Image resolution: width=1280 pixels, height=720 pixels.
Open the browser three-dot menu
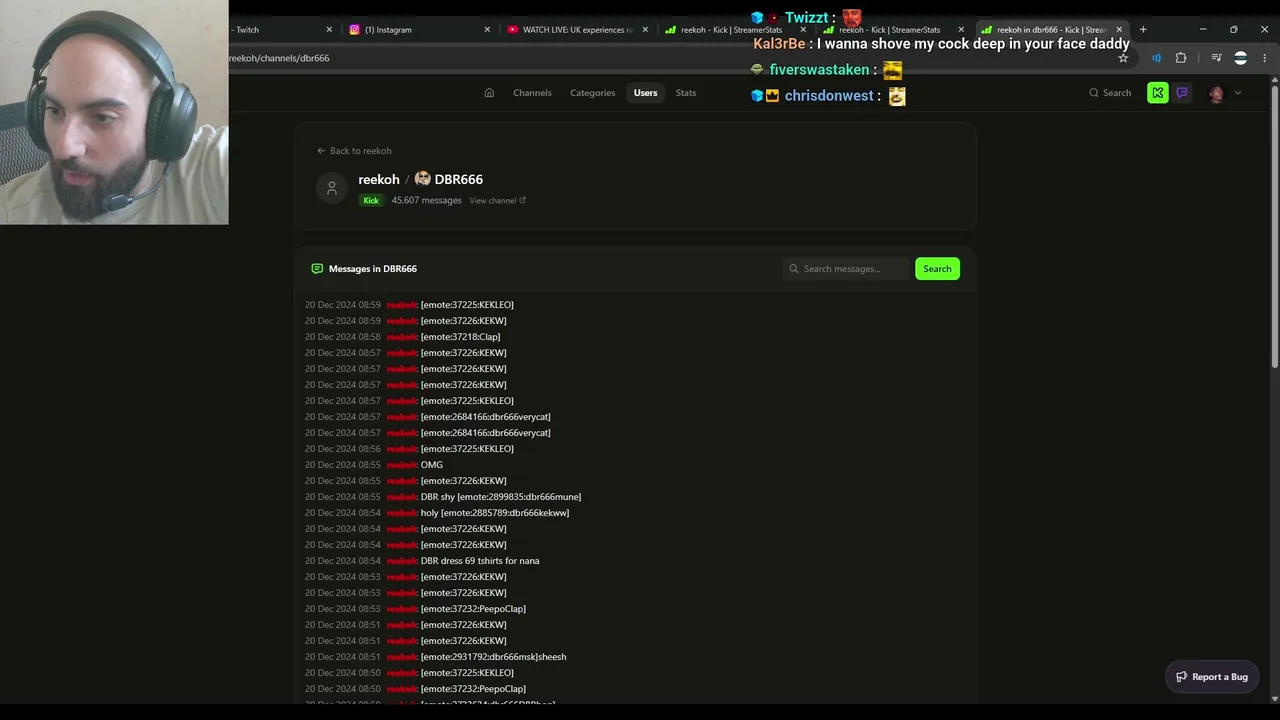(x=1265, y=58)
